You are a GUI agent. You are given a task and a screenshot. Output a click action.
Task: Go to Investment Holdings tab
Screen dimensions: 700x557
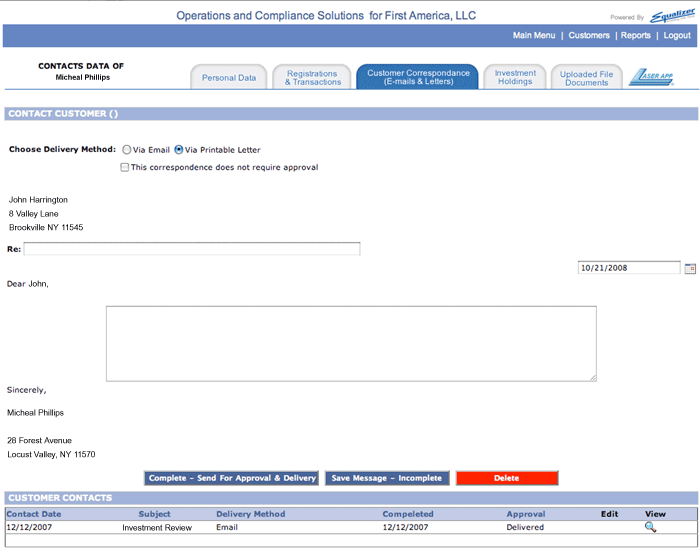[515, 77]
